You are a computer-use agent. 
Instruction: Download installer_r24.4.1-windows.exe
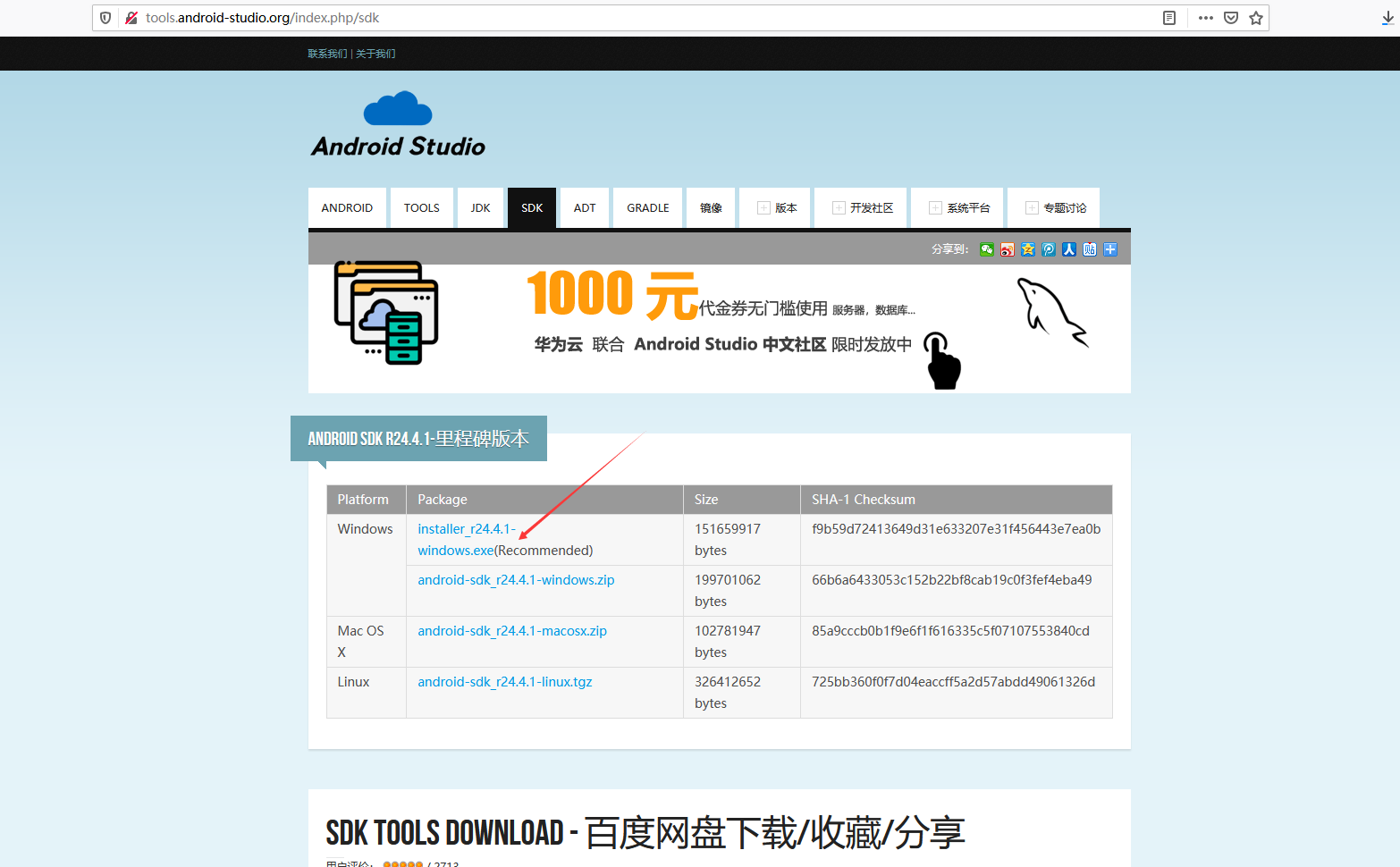(x=466, y=540)
